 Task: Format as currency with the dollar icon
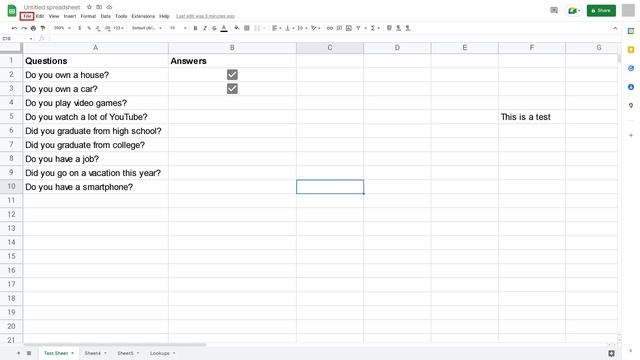point(79,28)
